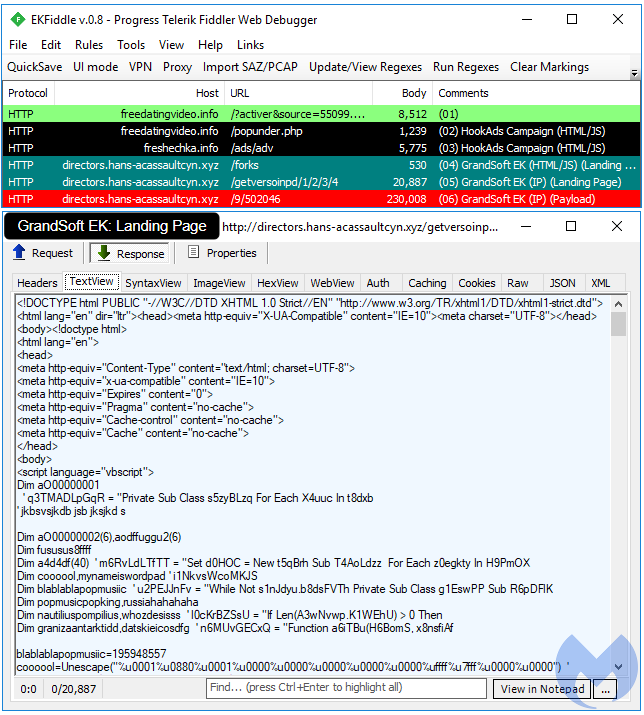Open the Rules menu
This screenshot has width=644, height=715.
point(89,45)
